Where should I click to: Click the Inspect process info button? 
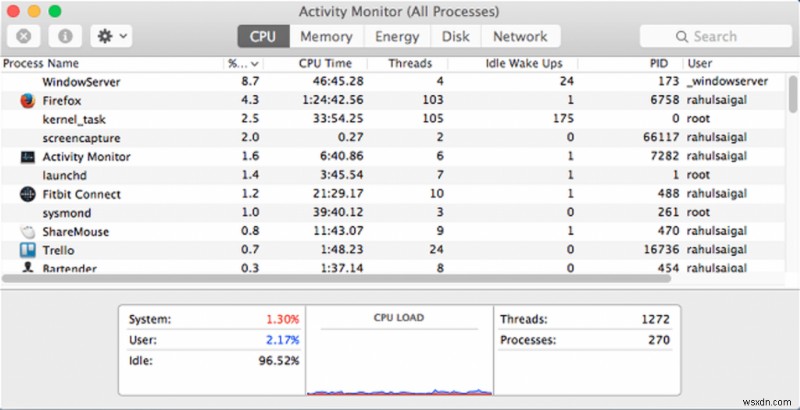click(x=65, y=36)
